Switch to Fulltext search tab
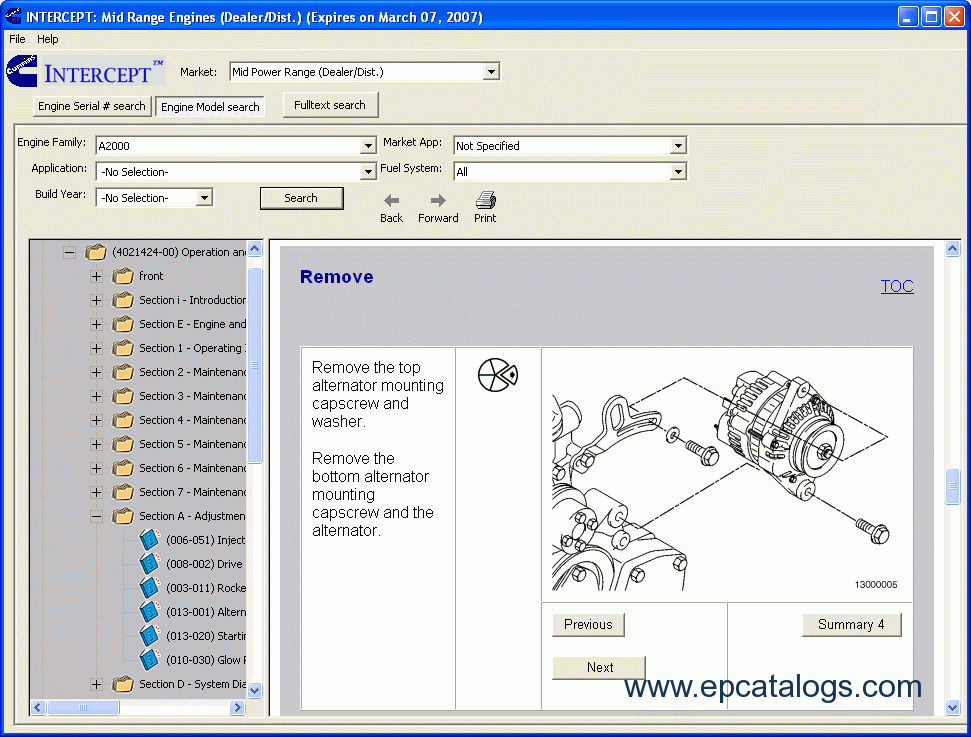The width and height of the screenshot is (971, 737). (x=330, y=105)
